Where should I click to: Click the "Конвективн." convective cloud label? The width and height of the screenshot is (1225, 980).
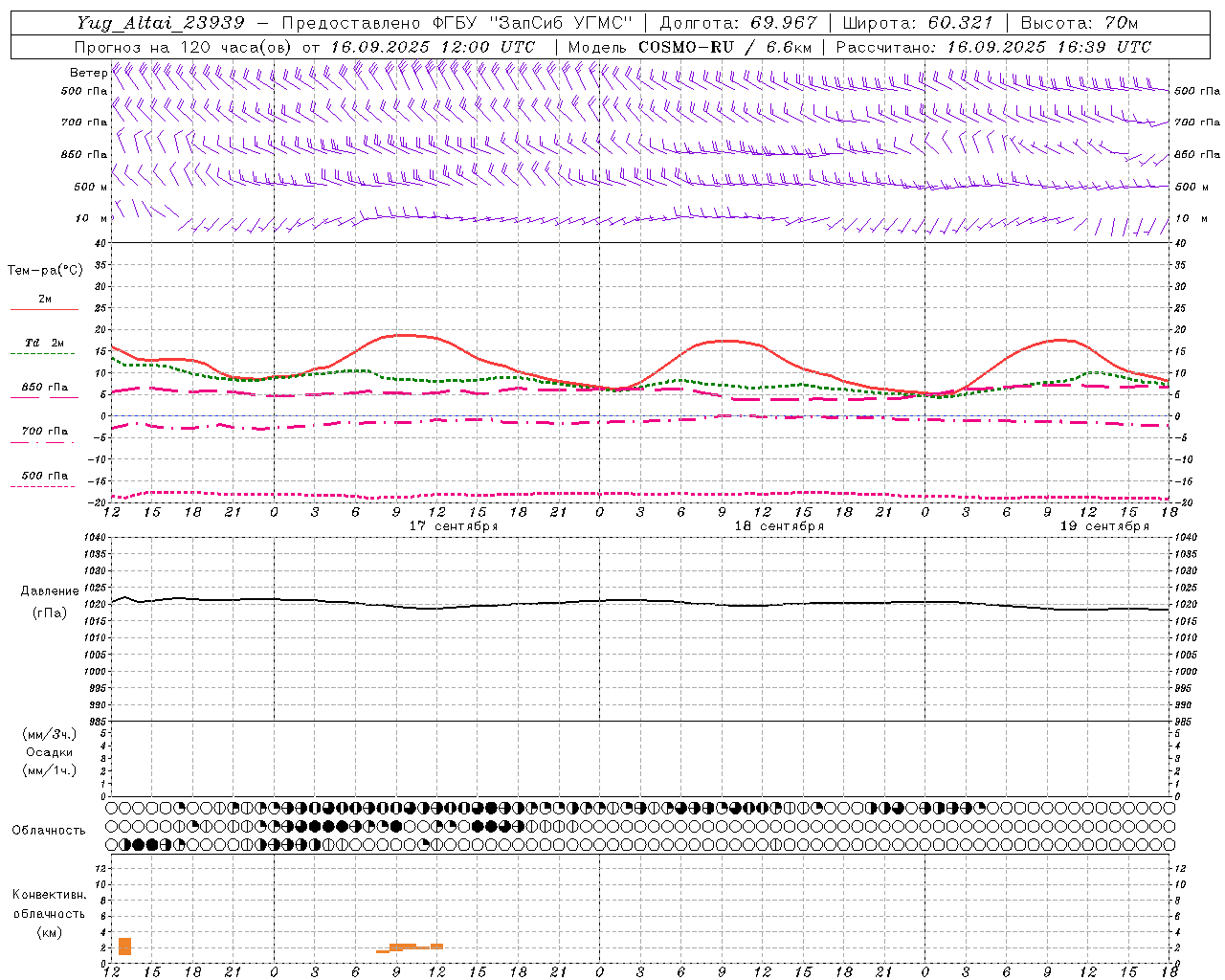(50, 895)
